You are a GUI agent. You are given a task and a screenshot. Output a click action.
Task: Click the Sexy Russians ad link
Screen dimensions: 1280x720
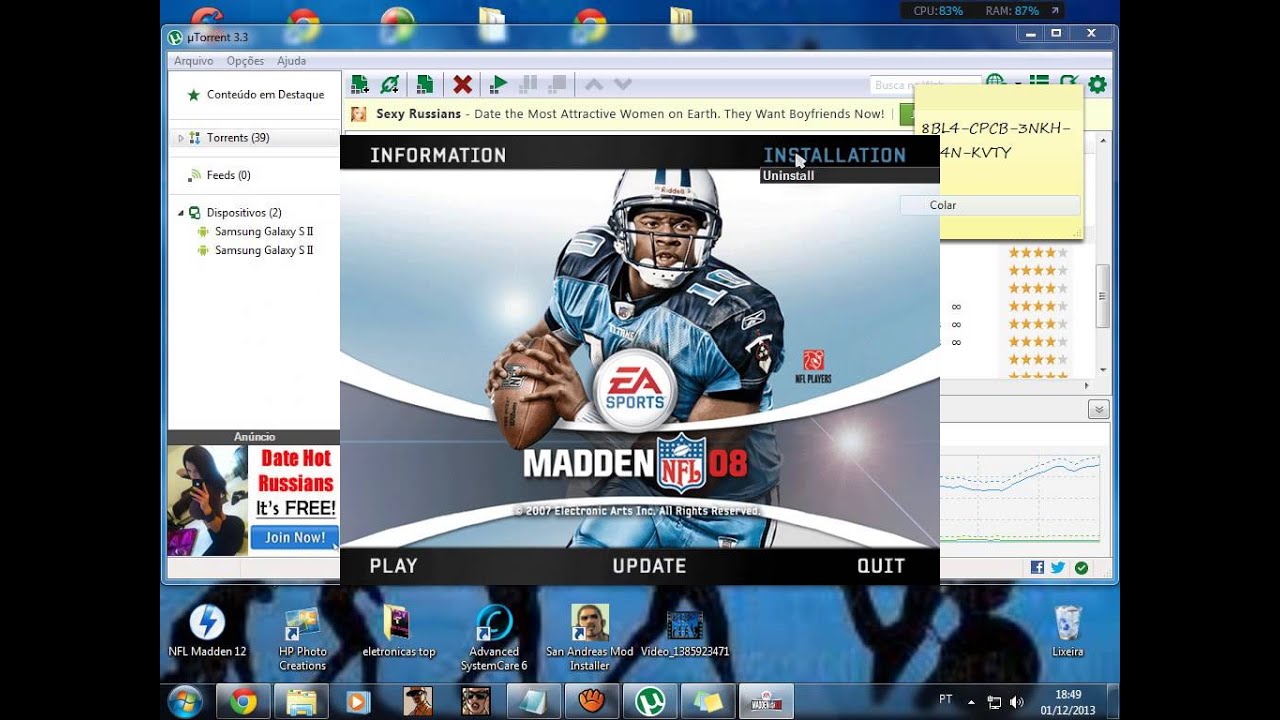click(418, 114)
